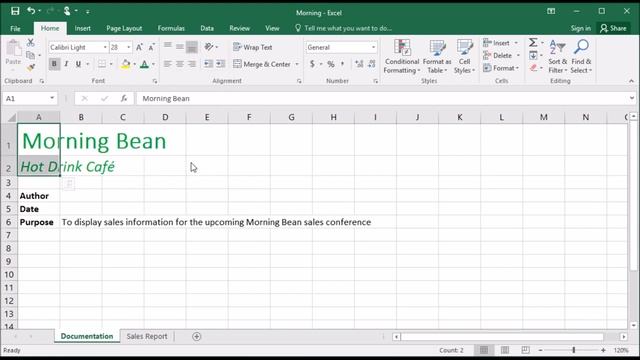This screenshot has width=640, height=360.
Task: Align text left
Action: [x=167, y=64]
